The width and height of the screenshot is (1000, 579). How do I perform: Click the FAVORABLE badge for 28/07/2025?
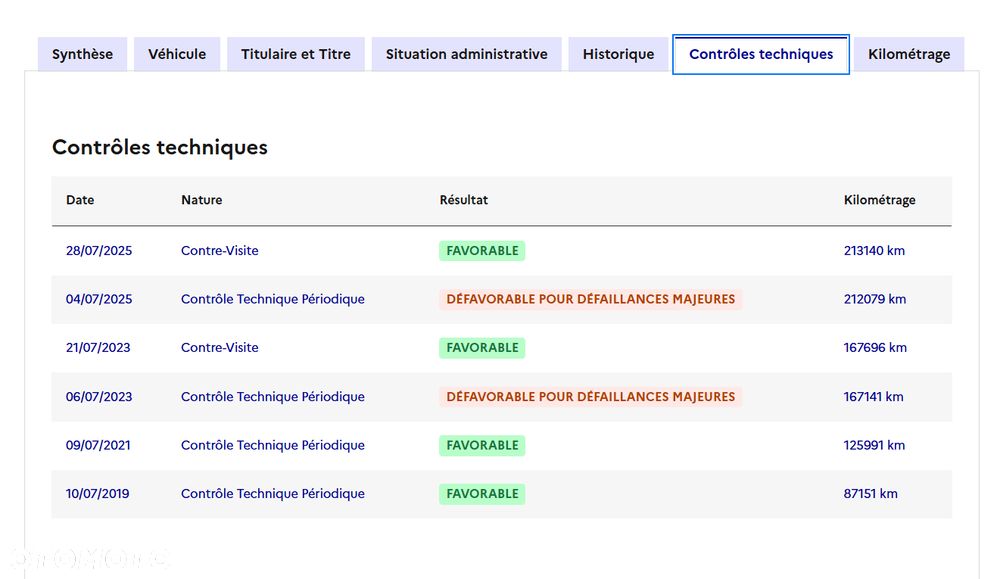482,251
